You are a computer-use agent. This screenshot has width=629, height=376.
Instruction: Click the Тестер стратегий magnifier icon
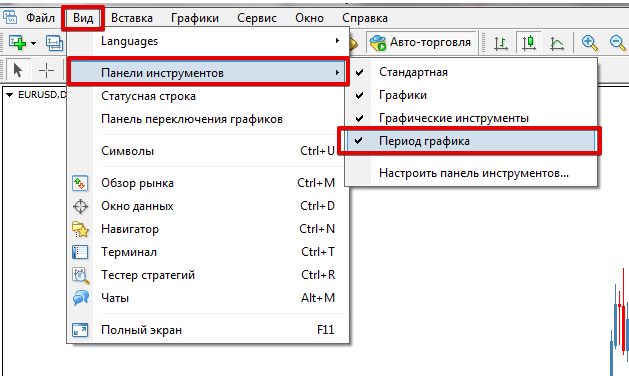click(x=81, y=276)
